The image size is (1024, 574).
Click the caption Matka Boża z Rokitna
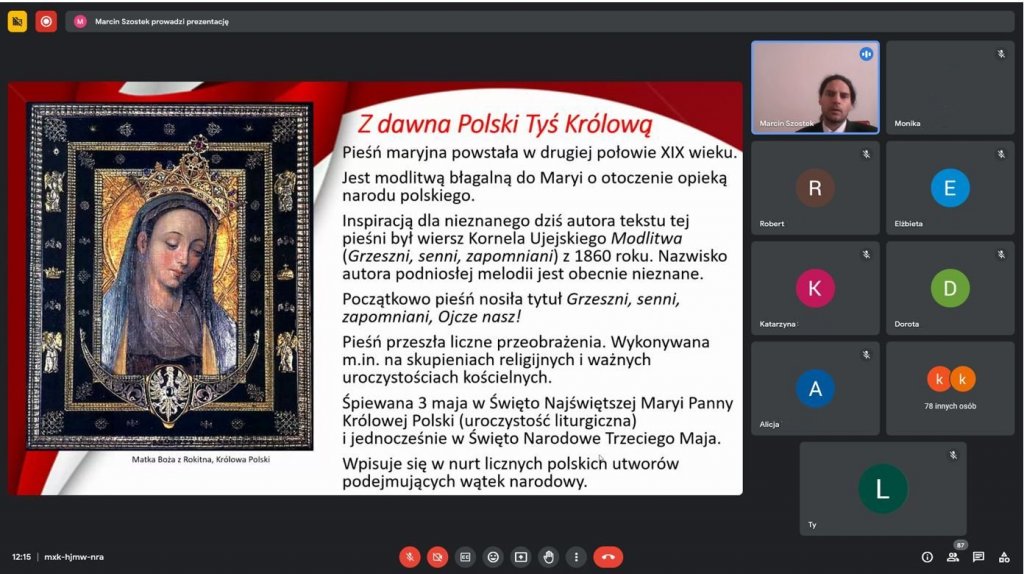pyautogui.click(x=200, y=460)
